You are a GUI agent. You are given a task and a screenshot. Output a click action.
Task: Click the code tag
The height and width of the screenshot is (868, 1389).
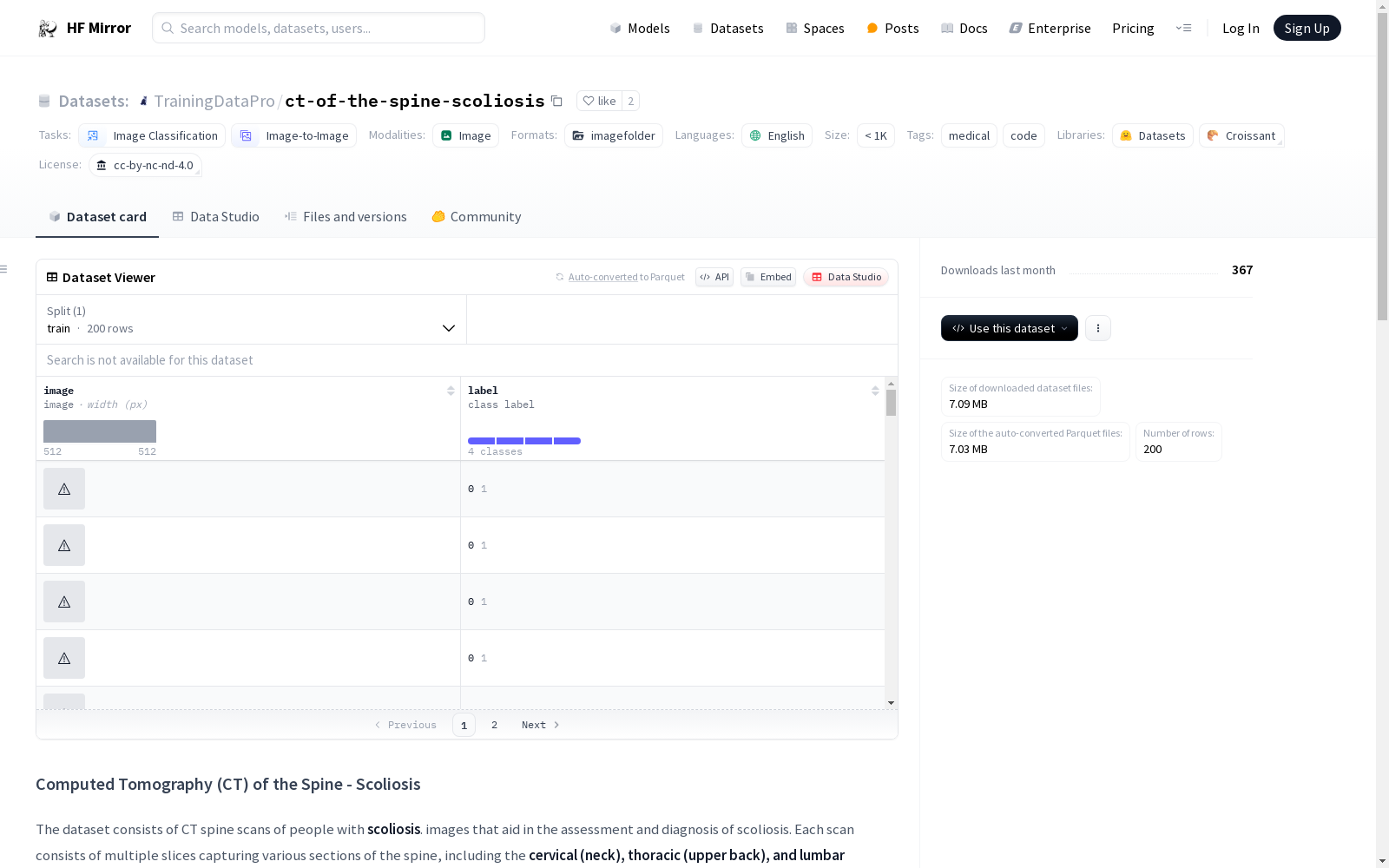click(1024, 135)
